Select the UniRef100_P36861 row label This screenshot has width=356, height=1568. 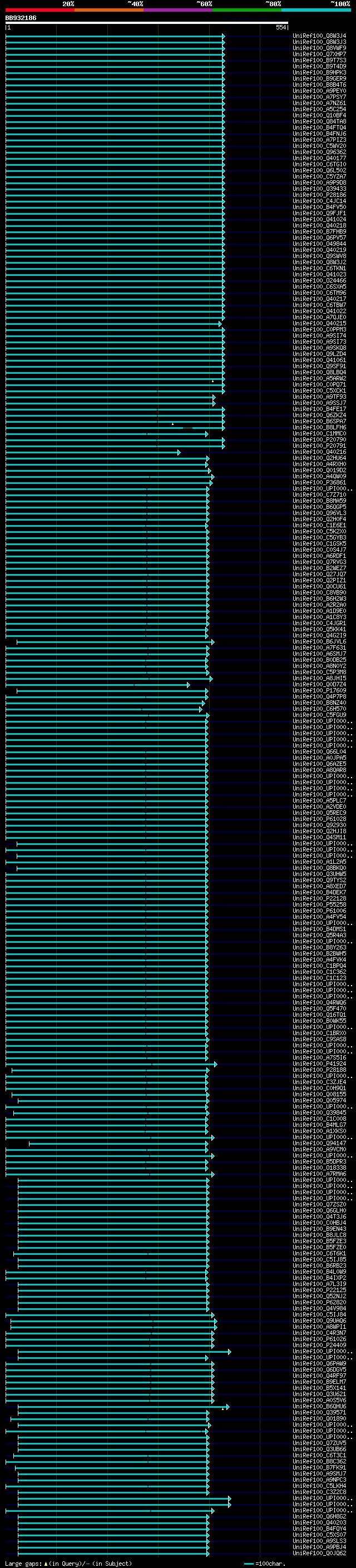pos(319,483)
